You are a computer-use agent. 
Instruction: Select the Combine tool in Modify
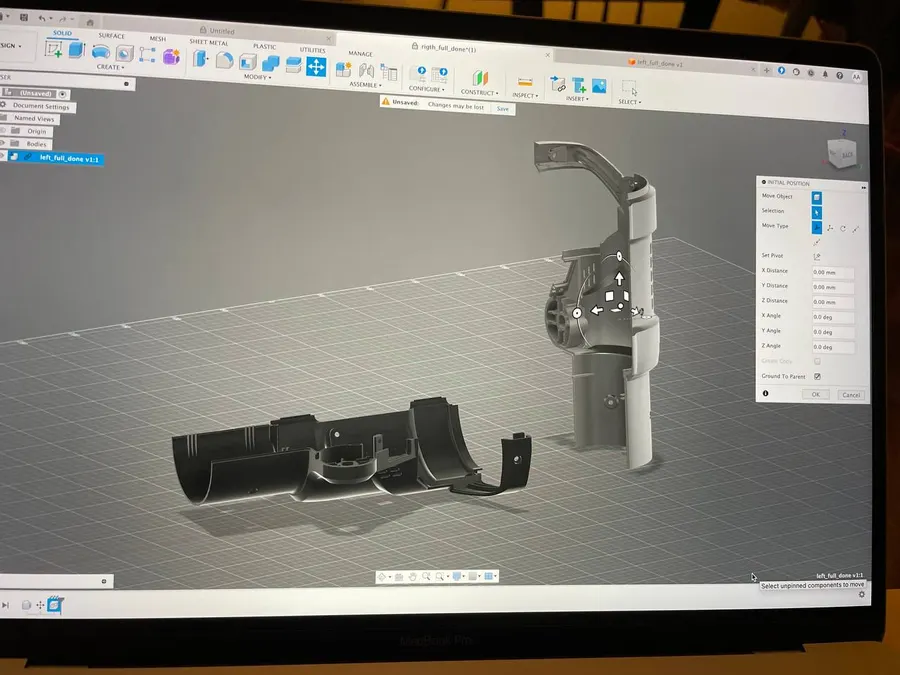tap(270, 63)
